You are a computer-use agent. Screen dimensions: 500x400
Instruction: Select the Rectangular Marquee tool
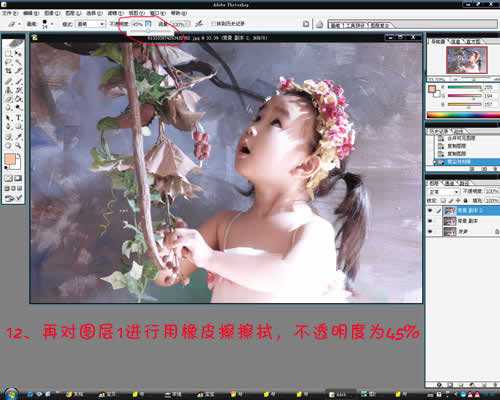pyautogui.click(x=9, y=53)
